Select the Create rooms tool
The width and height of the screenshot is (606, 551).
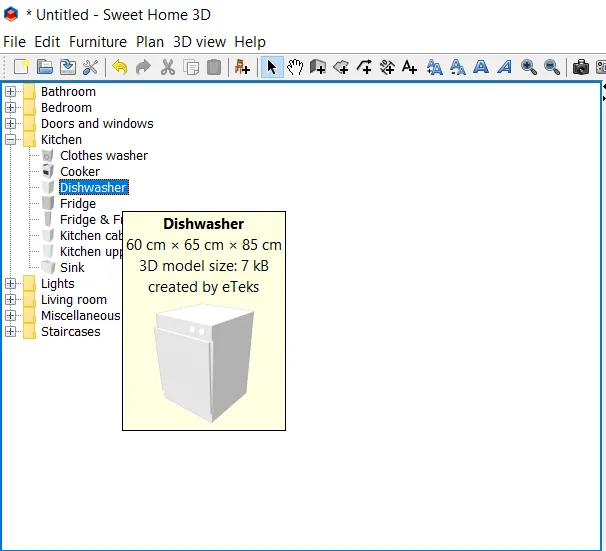[341, 67]
